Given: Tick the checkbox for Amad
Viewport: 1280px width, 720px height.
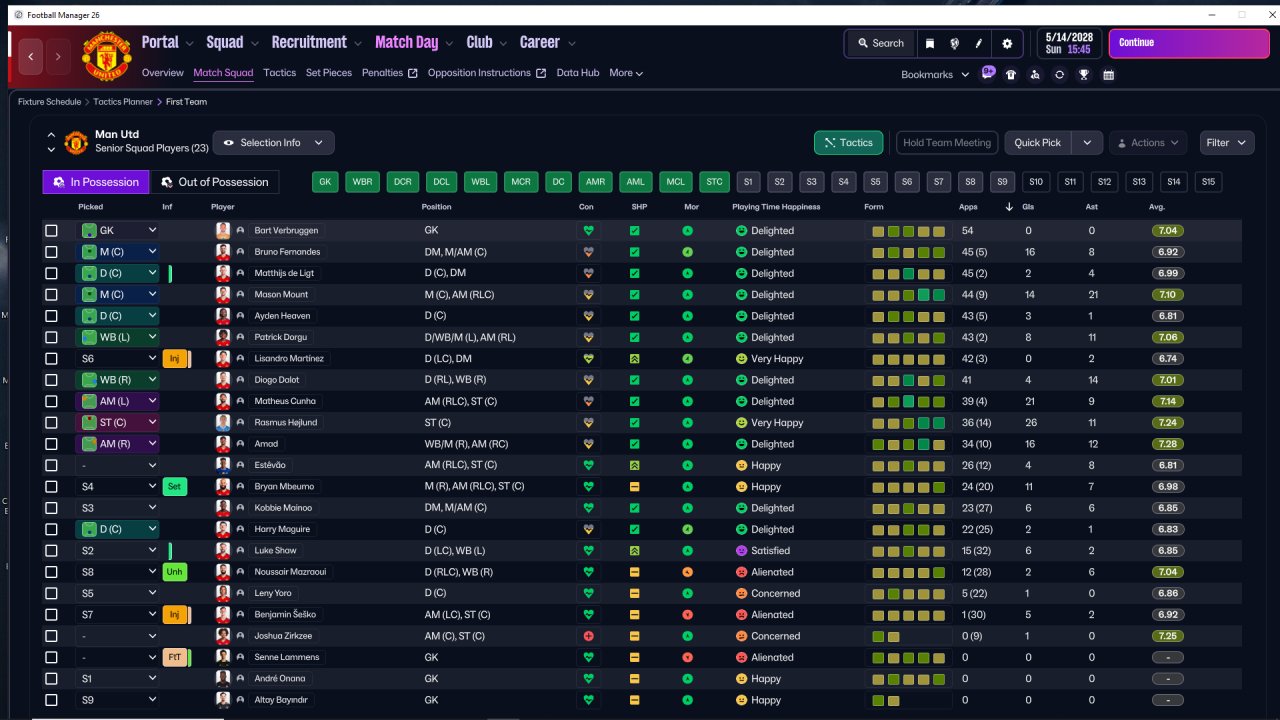Looking at the screenshot, I should (x=52, y=444).
